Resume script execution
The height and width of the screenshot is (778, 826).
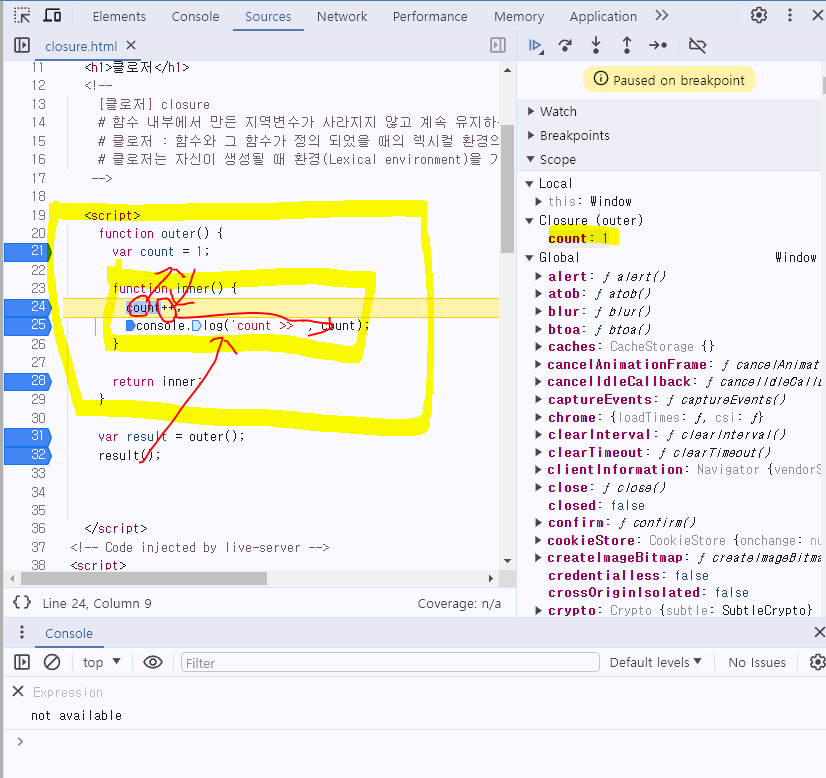click(536, 46)
